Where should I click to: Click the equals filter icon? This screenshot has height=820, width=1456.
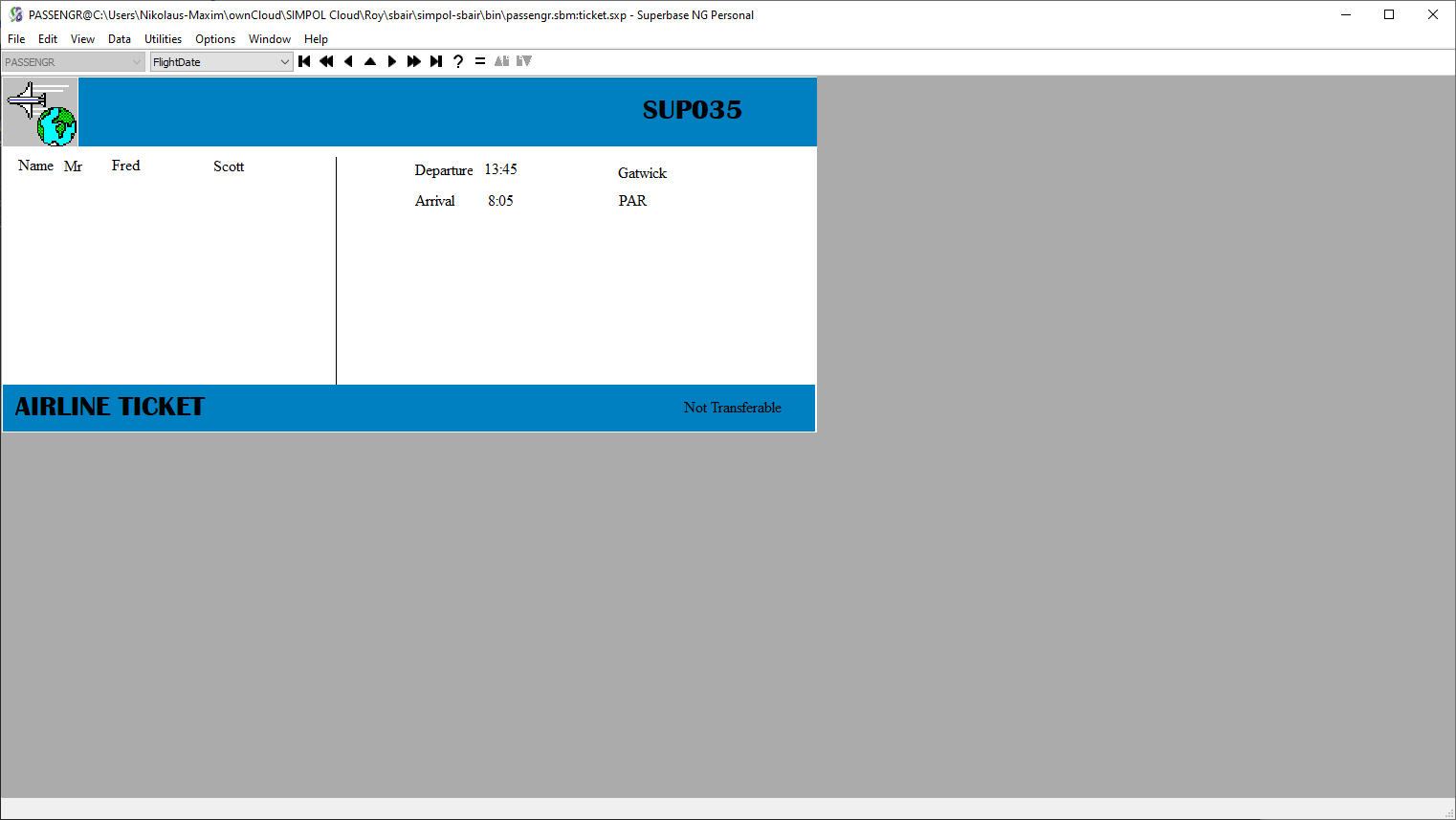tap(479, 60)
